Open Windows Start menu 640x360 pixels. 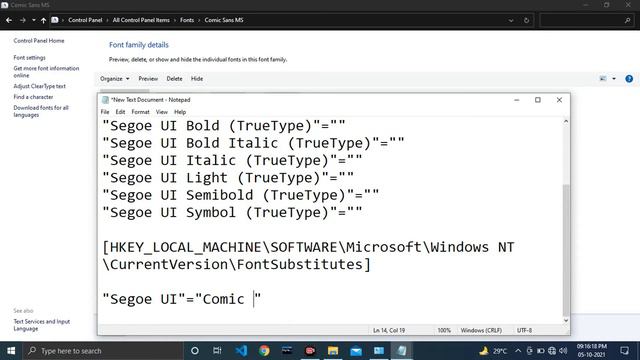tap(11, 351)
